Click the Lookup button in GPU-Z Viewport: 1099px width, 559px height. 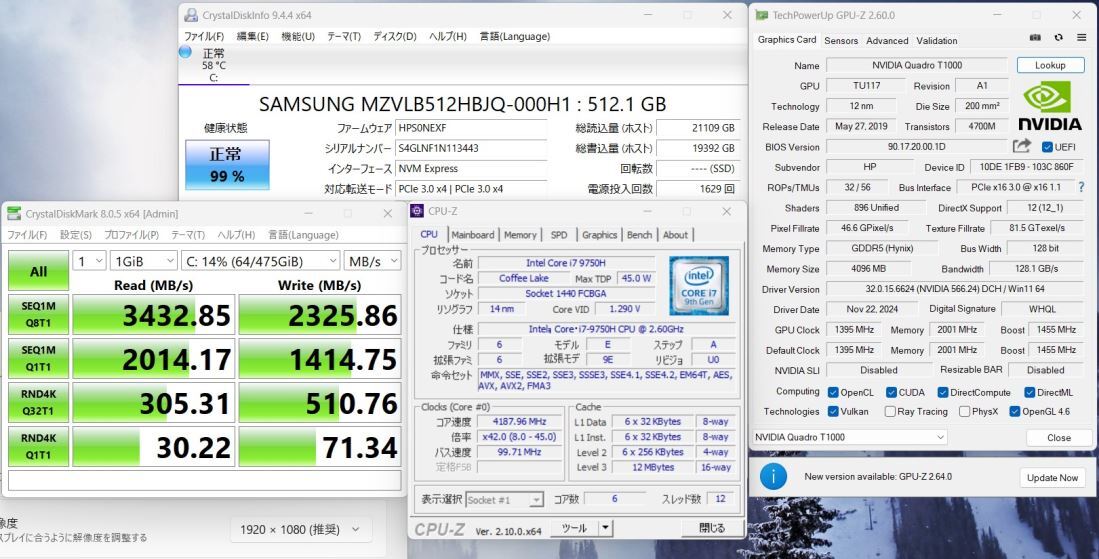coord(1050,65)
